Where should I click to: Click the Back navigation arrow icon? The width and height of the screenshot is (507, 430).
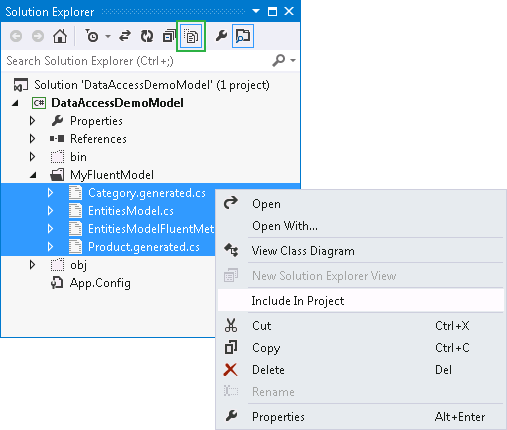pyautogui.click(x=16, y=36)
